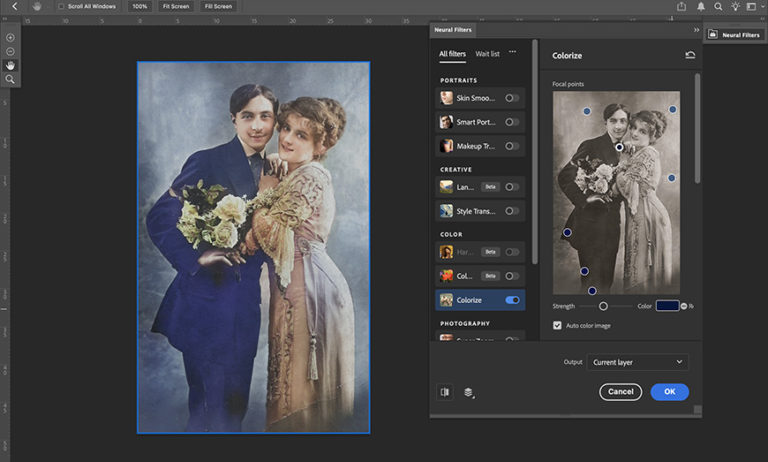
Task: Select the white-ringed focal point on the man's collar
Action: pyautogui.click(x=619, y=147)
